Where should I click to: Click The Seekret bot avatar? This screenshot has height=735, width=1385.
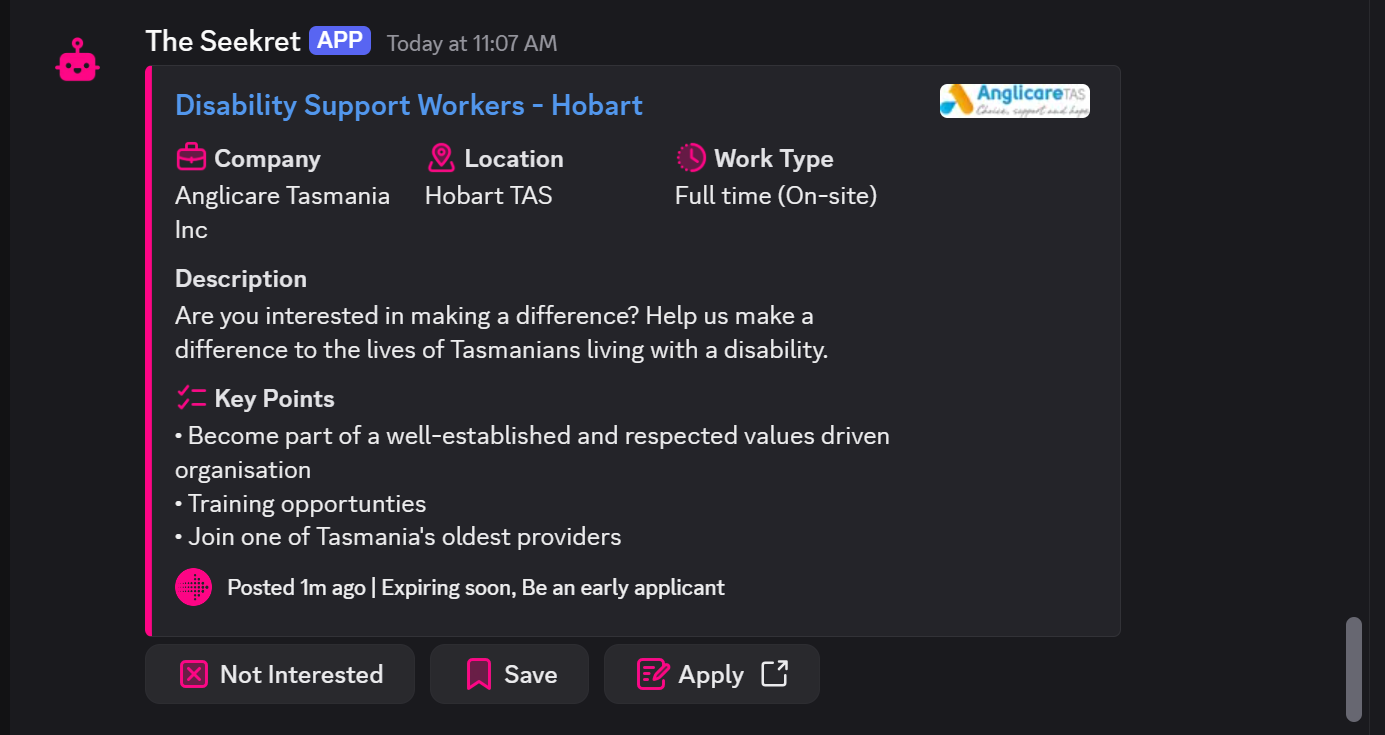[x=77, y=61]
